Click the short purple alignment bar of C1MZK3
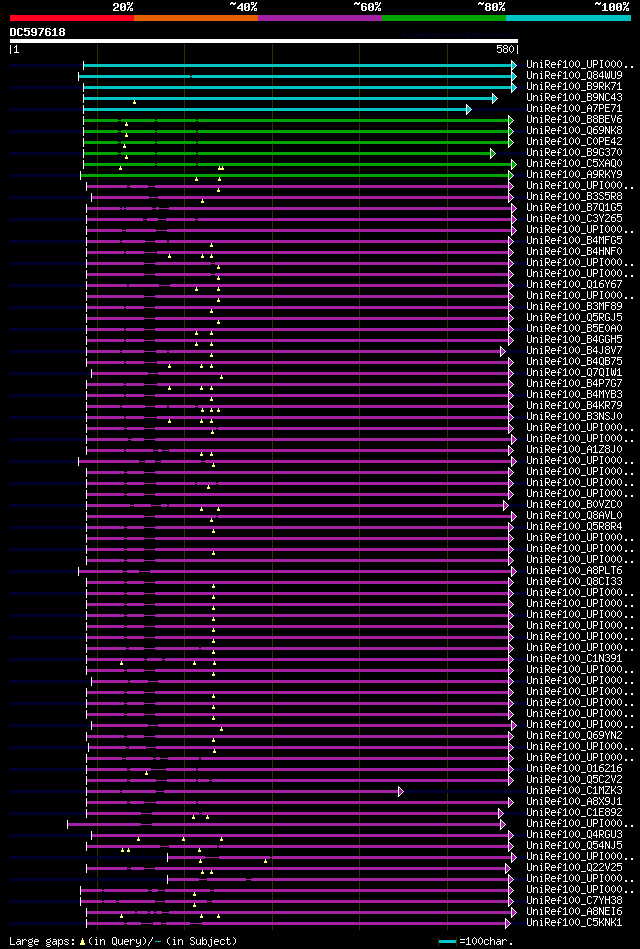 point(244,791)
